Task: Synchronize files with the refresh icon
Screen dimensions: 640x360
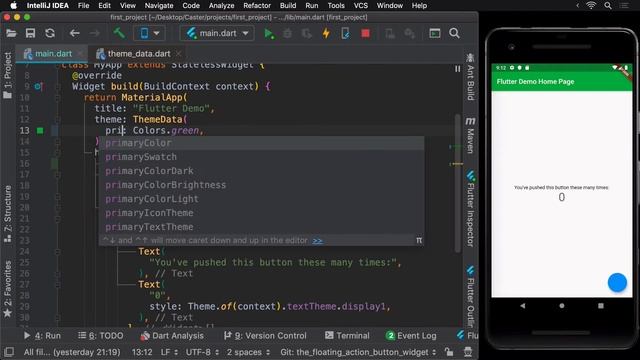Action: pyautogui.click(x=50, y=33)
